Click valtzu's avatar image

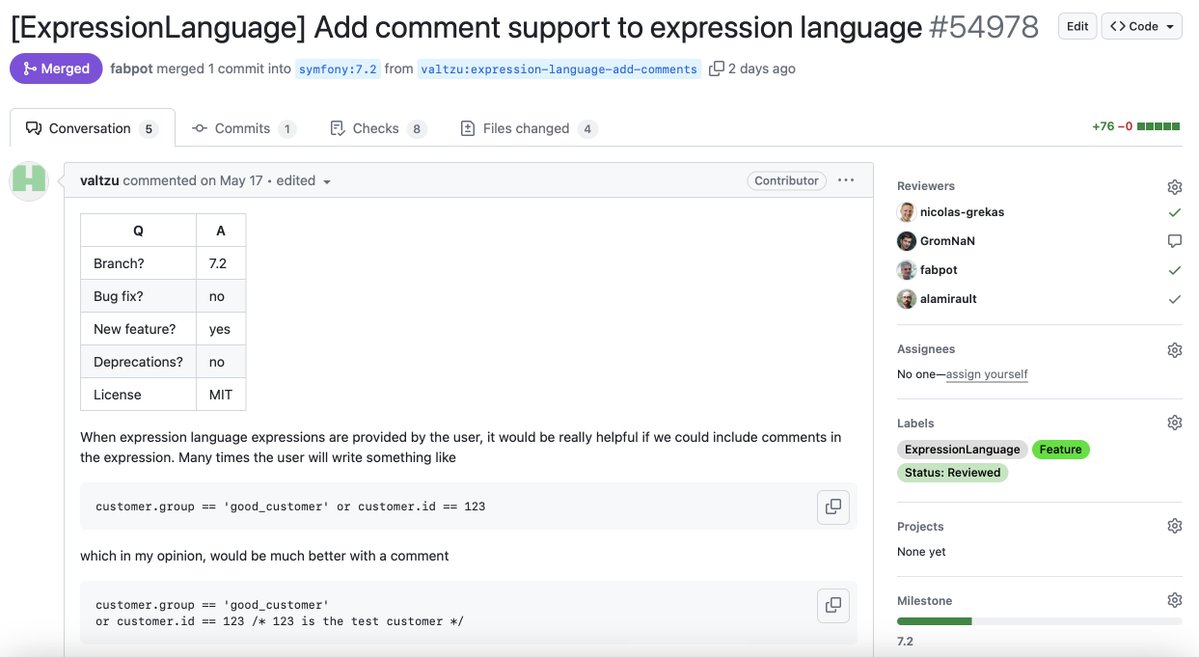tap(29, 181)
